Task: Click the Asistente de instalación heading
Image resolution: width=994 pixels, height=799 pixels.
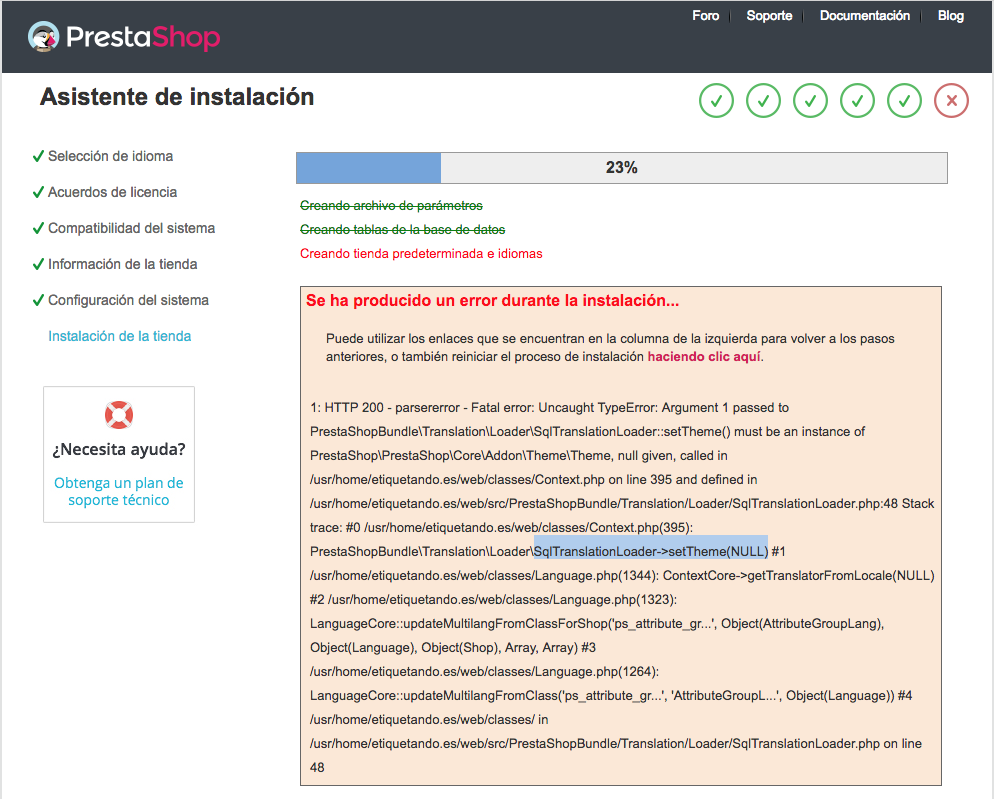Action: coord(177,97)
